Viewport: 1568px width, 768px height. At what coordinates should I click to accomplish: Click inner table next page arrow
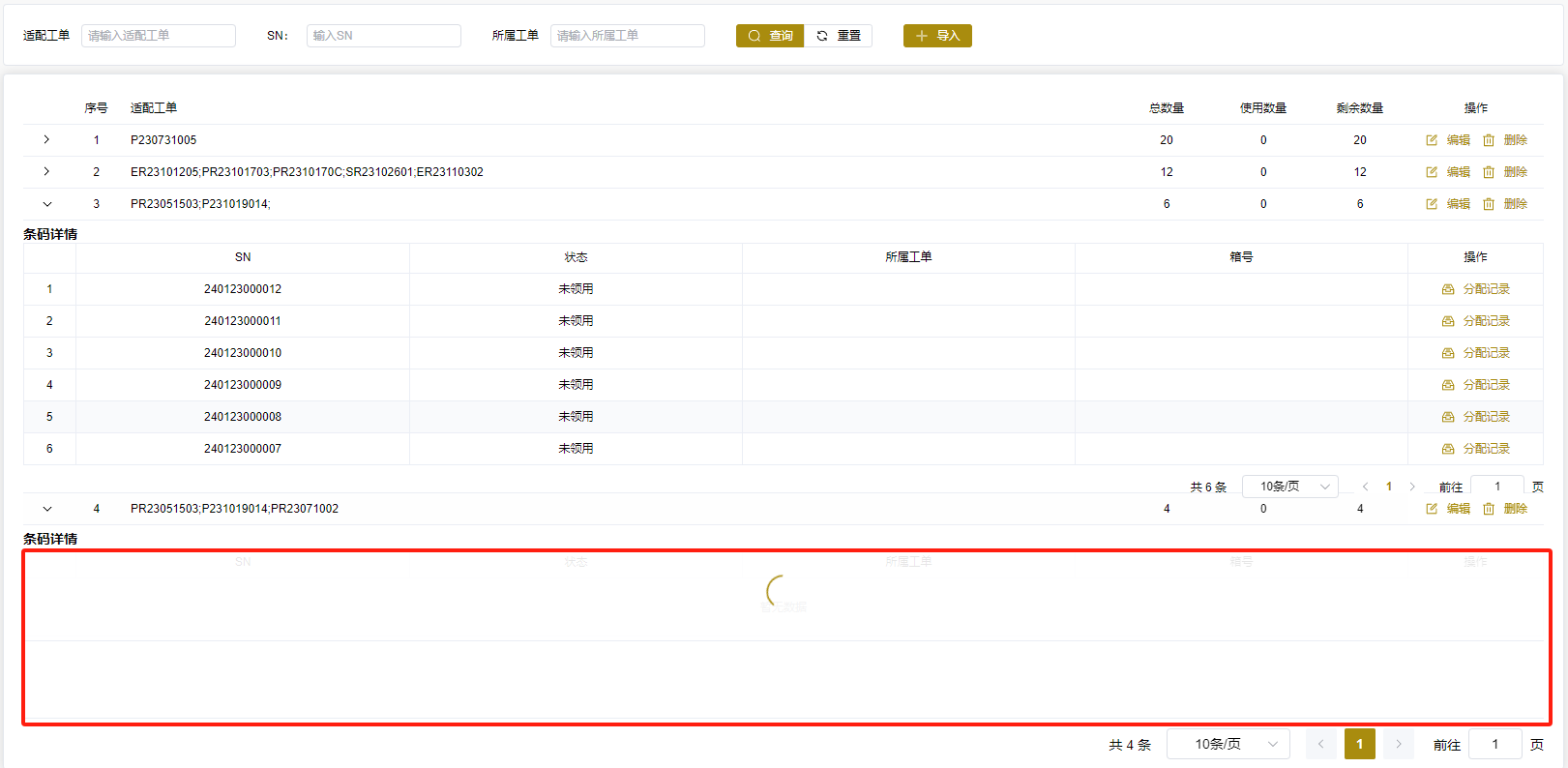(x=1412, y=487)
